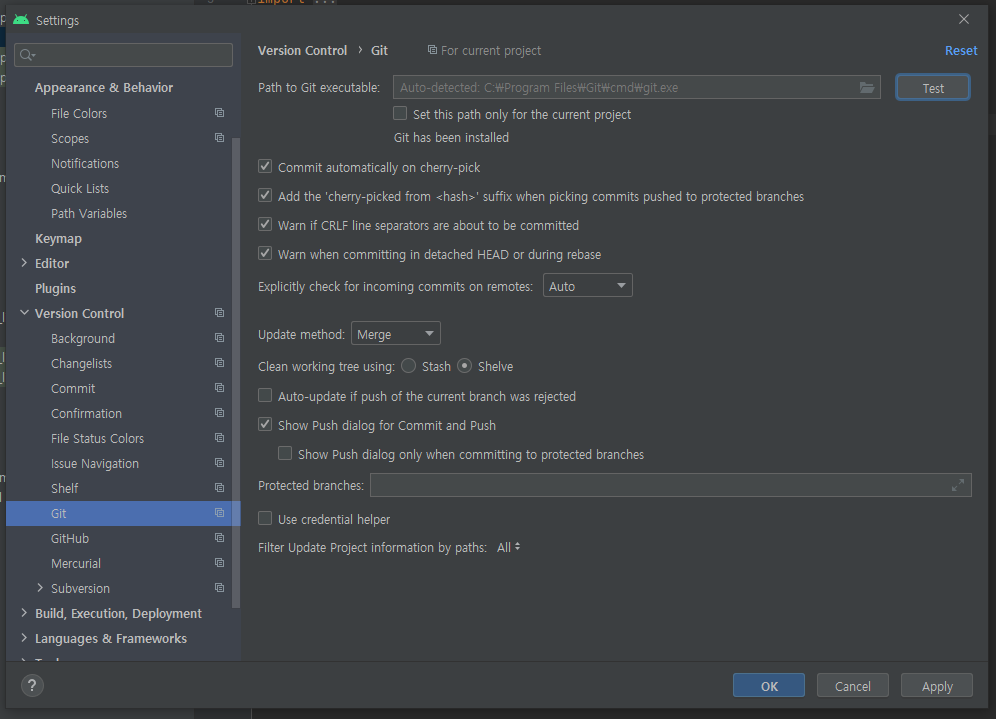Check Show Push dialog only for protected branches
Screen dimensions: 996x719
(x=285, y=454)
